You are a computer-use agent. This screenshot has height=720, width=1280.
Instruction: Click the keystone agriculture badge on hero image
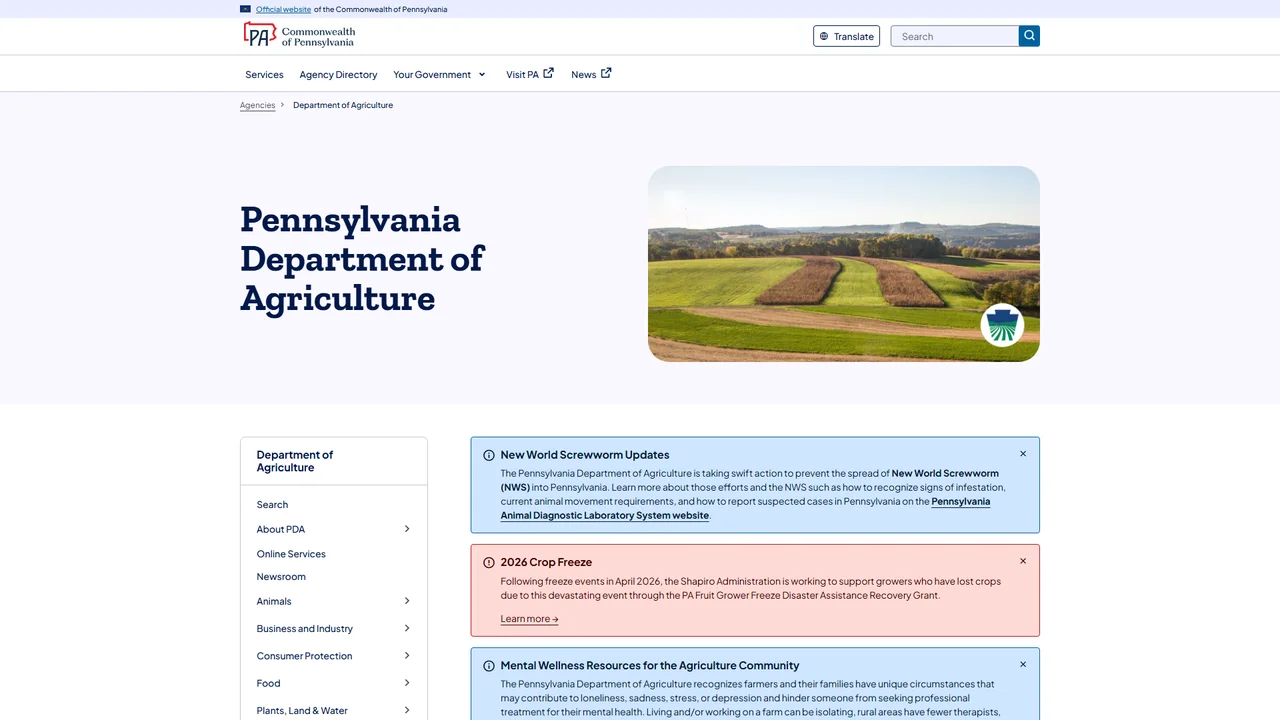[x=1002, y=325]
